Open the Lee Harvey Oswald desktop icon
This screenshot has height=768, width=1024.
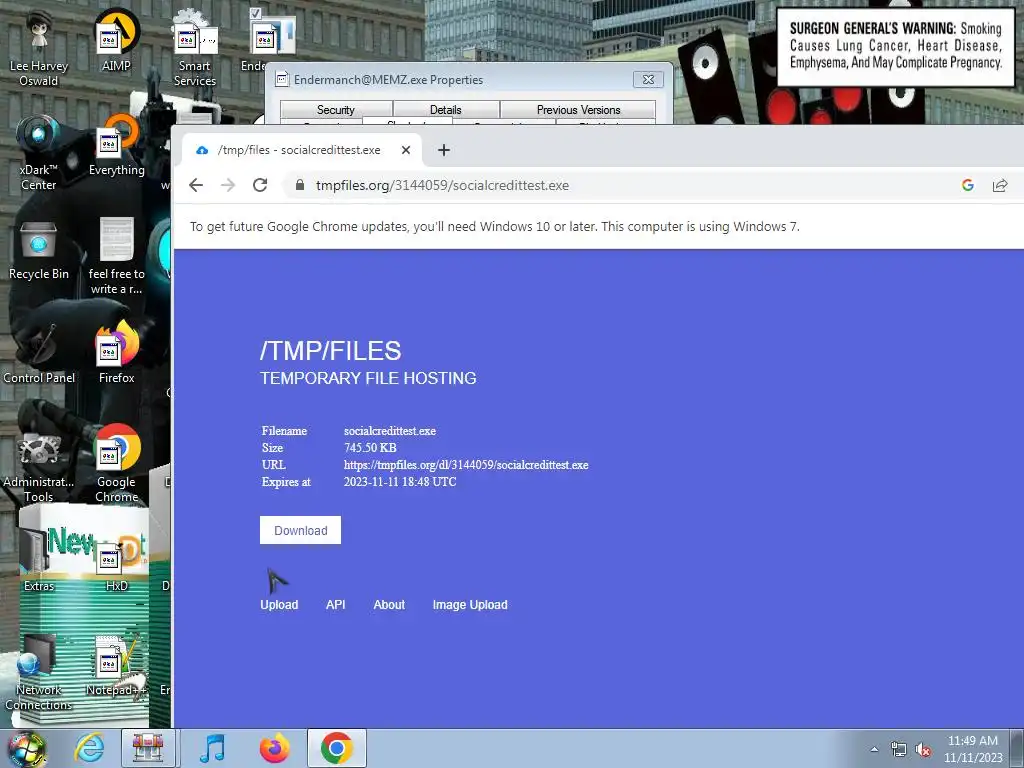[x=39, y=49]
